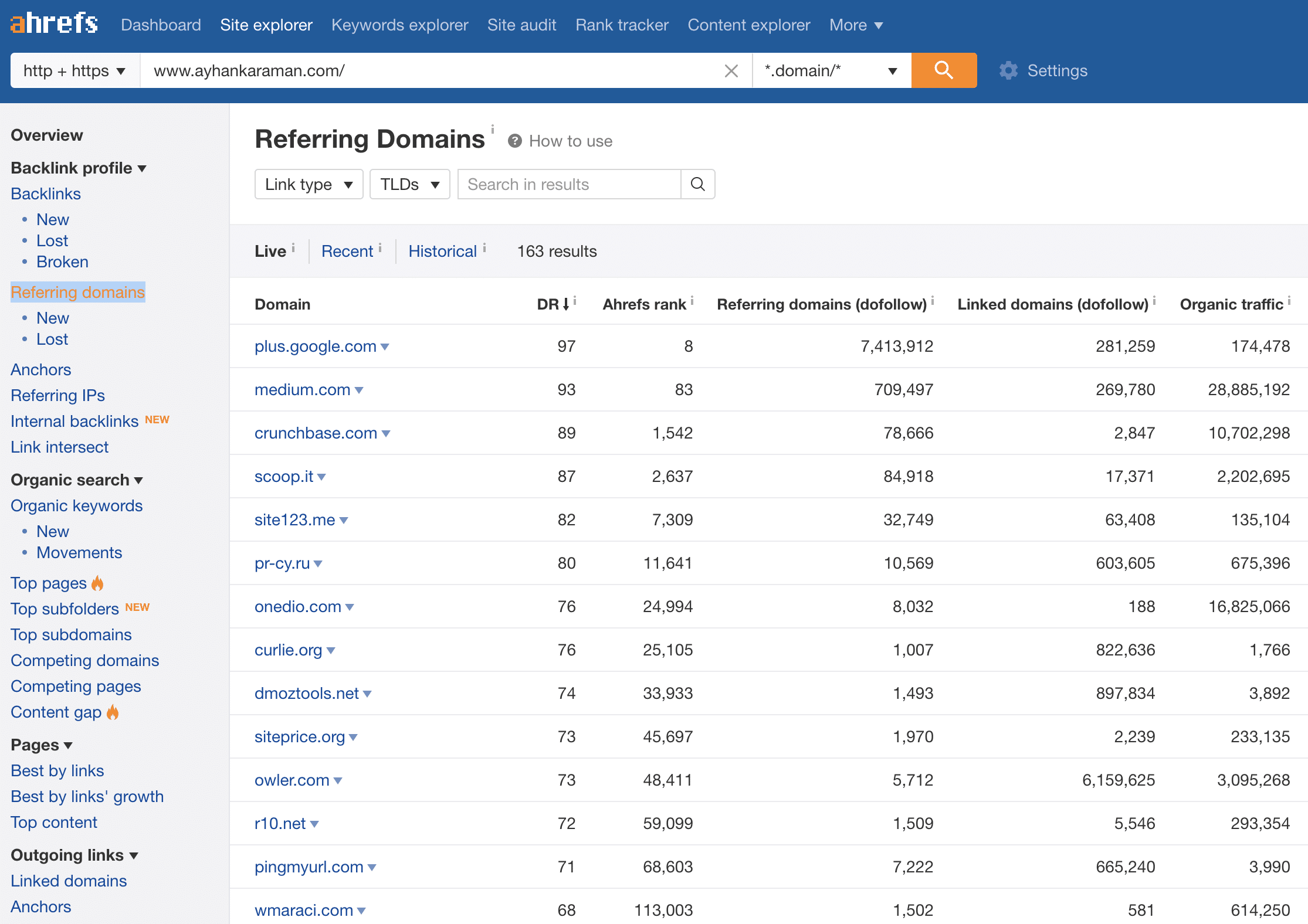Click info icon next to Historical tab
This screenshot has height=924, width=1308.
pyautogui.click(x=484, y=248)
